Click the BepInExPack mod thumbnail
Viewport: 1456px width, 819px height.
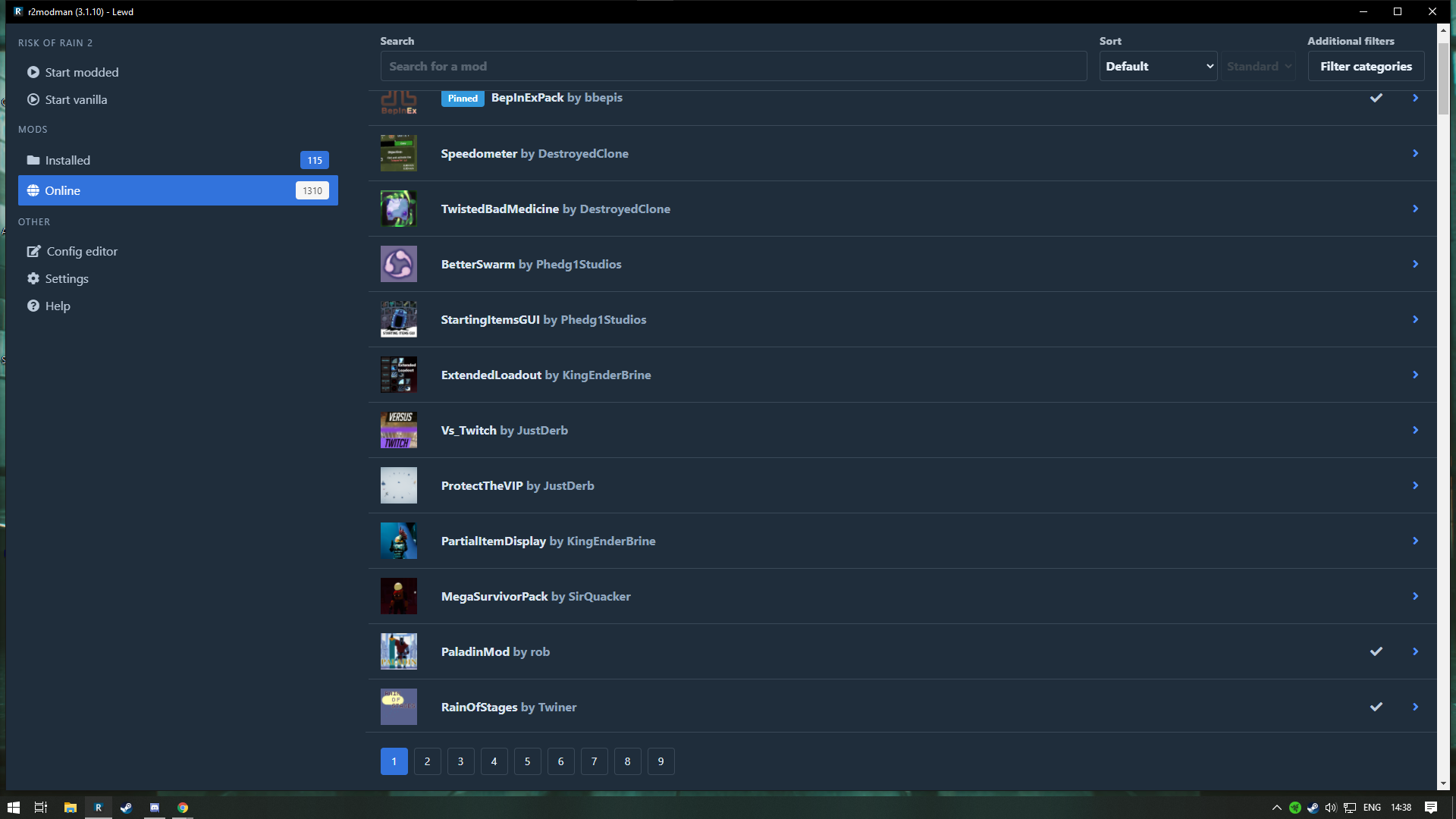[398, 102]
